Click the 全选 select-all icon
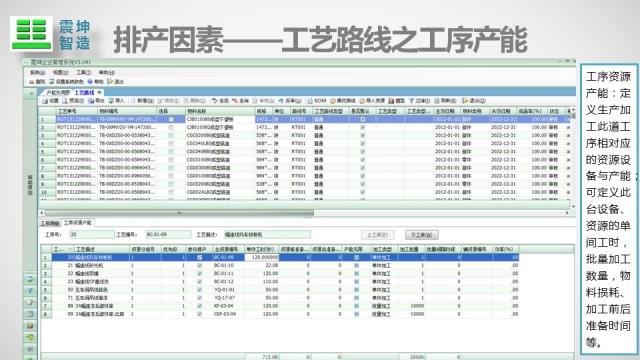 pos(215,100)
